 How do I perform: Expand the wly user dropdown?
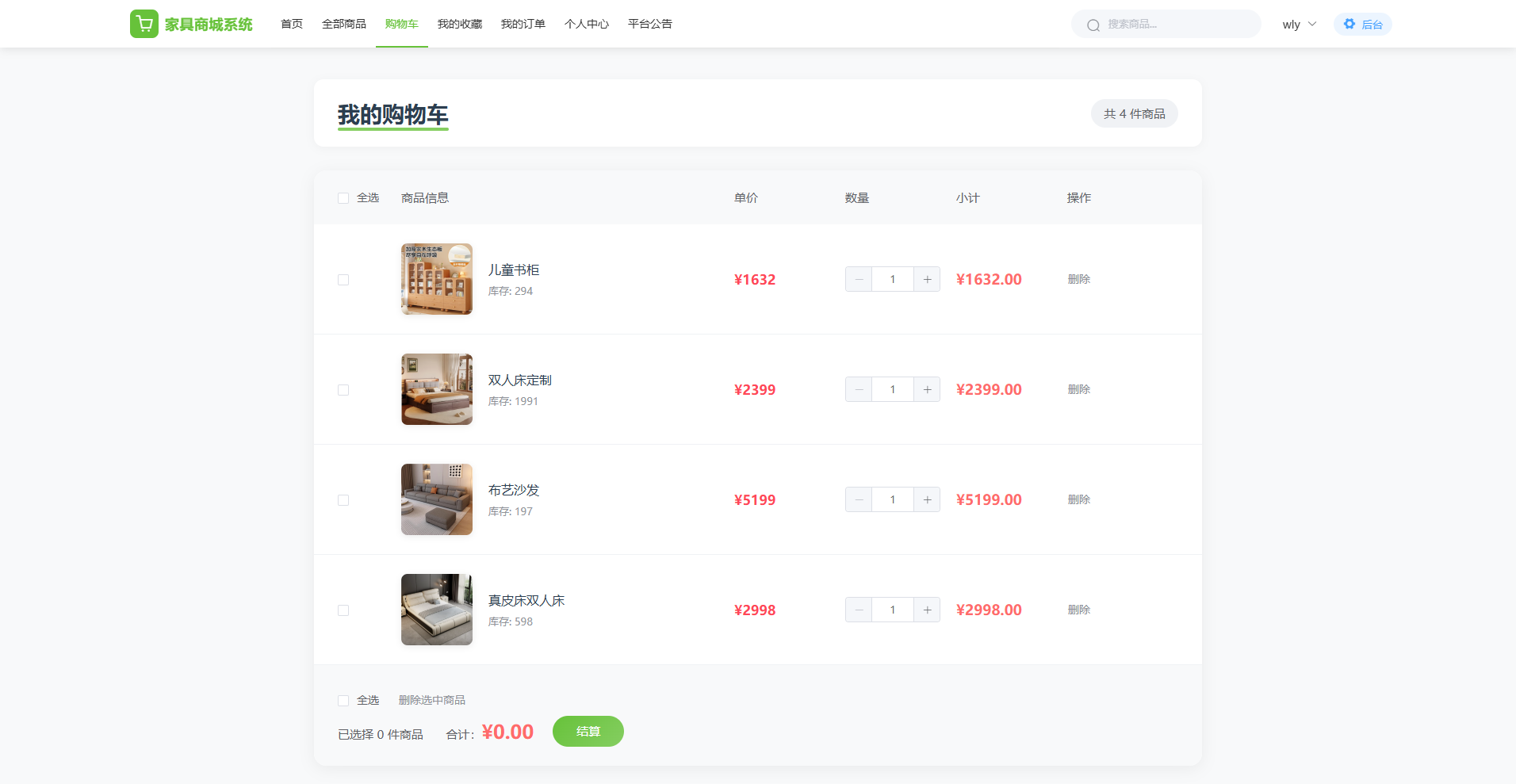tap(1299, 25)
